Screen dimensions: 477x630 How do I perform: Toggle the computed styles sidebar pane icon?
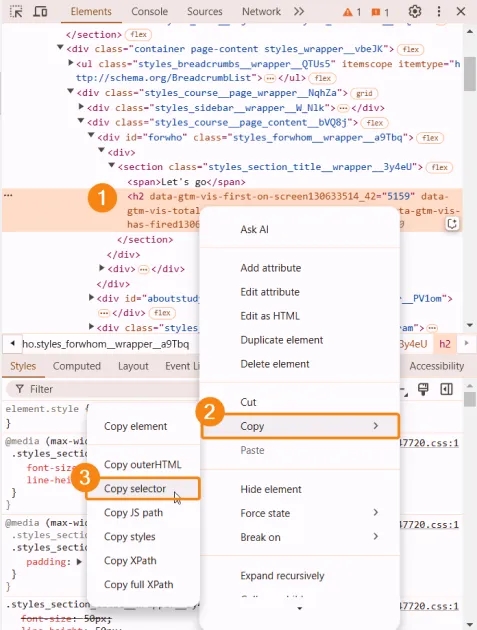(x=446, y=389)
